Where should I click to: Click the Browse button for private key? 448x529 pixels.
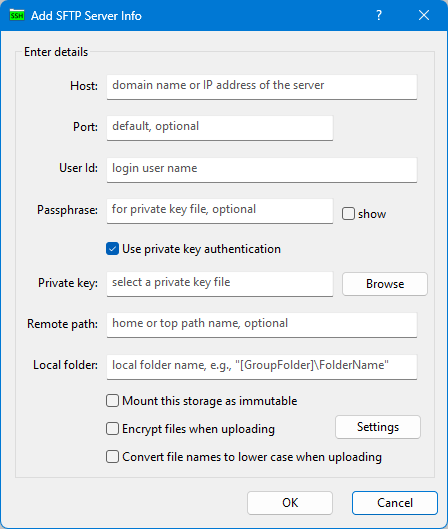coord(385,284)
